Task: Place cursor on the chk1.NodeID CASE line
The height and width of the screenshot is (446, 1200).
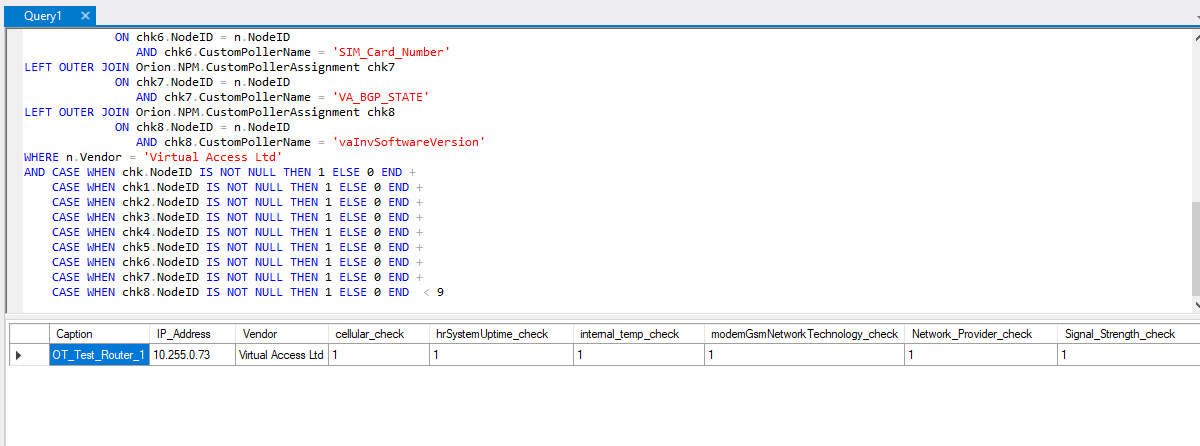Action: pos(237,187)
